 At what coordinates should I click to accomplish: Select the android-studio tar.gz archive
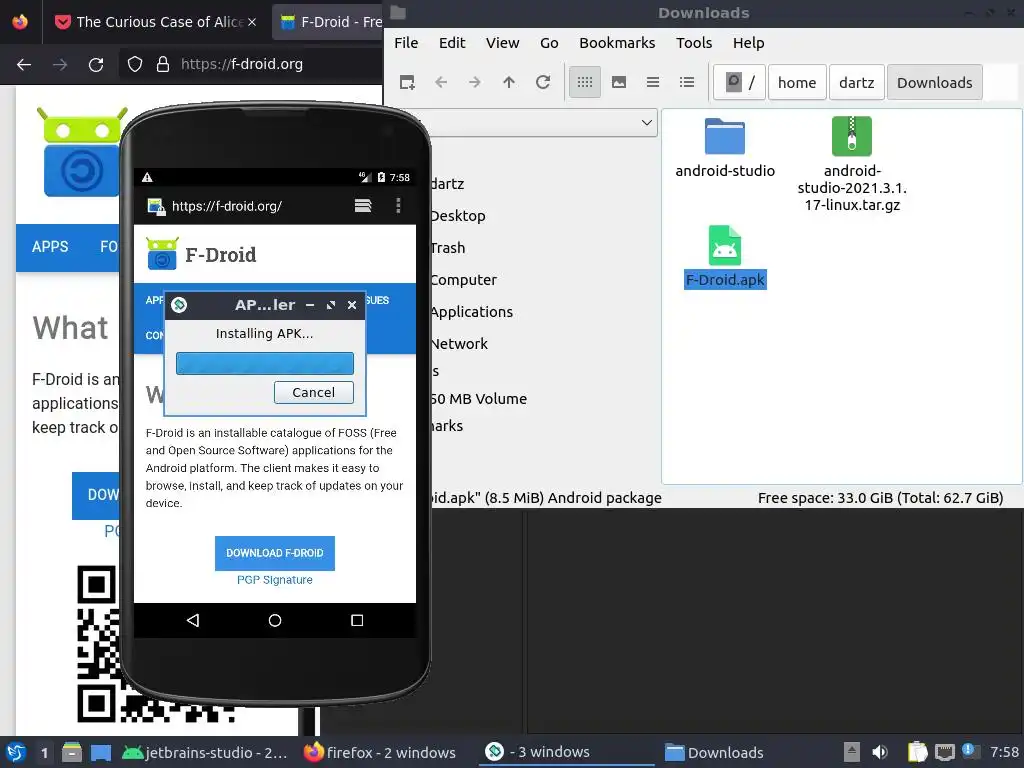click(x=852, y=164)
